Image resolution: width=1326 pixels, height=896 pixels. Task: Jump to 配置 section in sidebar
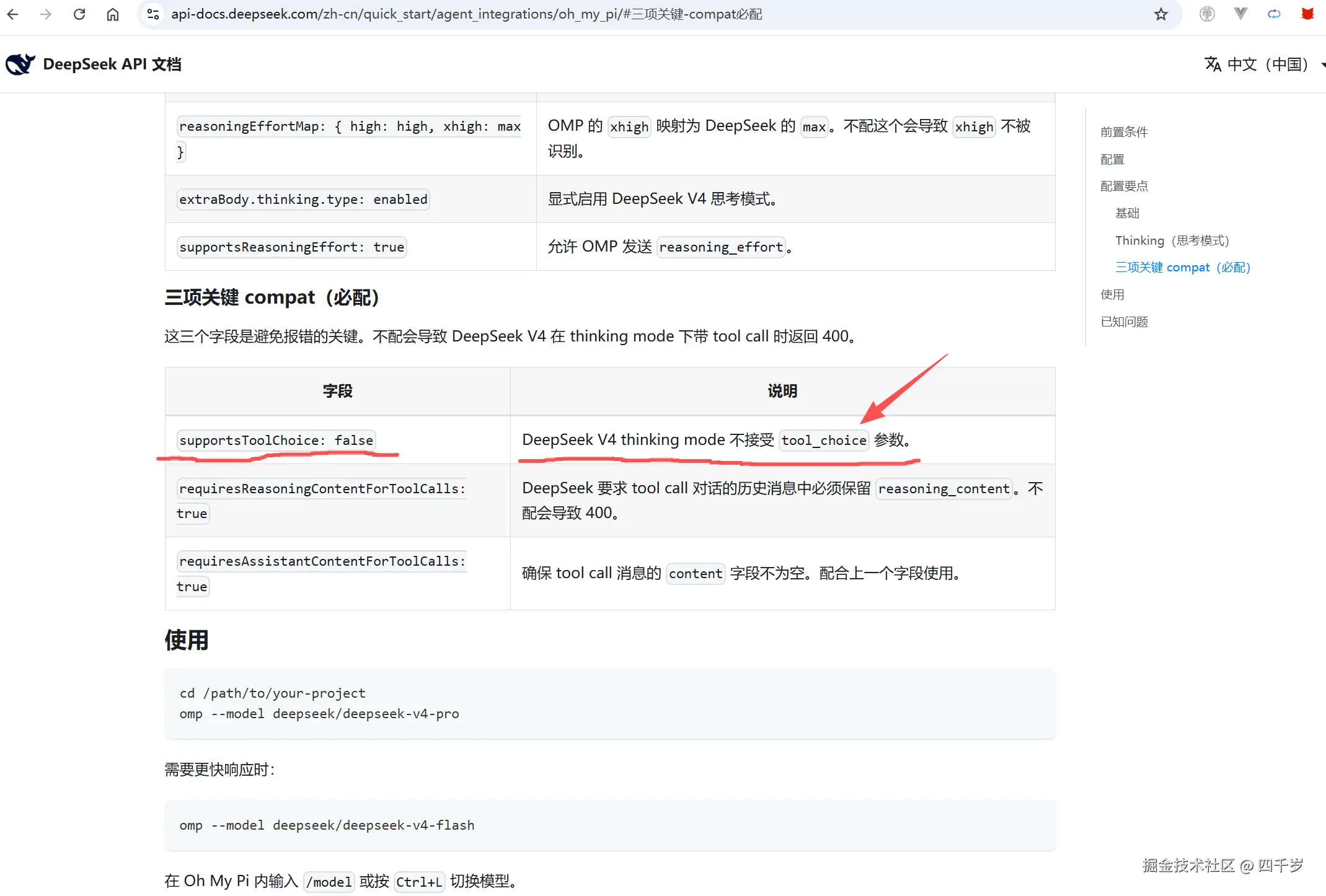click(x=1112, y=159)
